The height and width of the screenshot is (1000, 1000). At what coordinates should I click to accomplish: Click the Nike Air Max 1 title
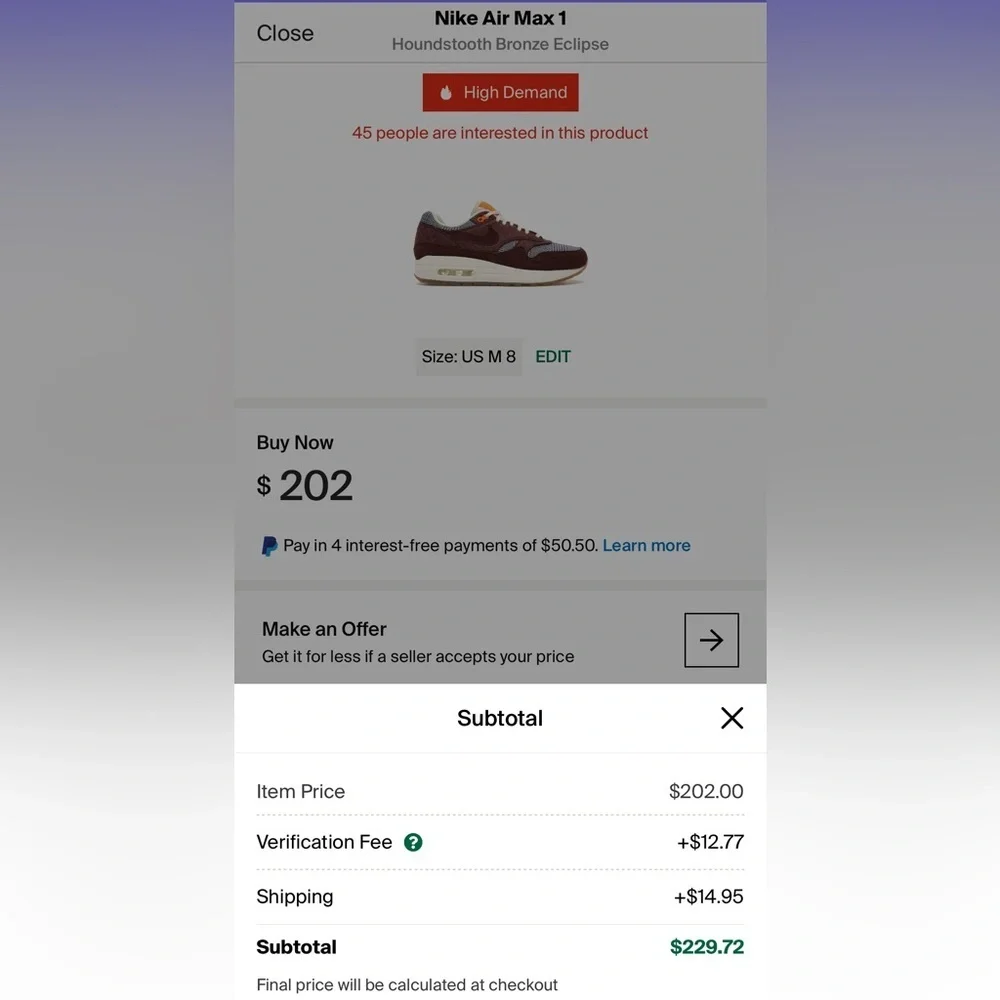pyautogui.click(x=500, y=18)
